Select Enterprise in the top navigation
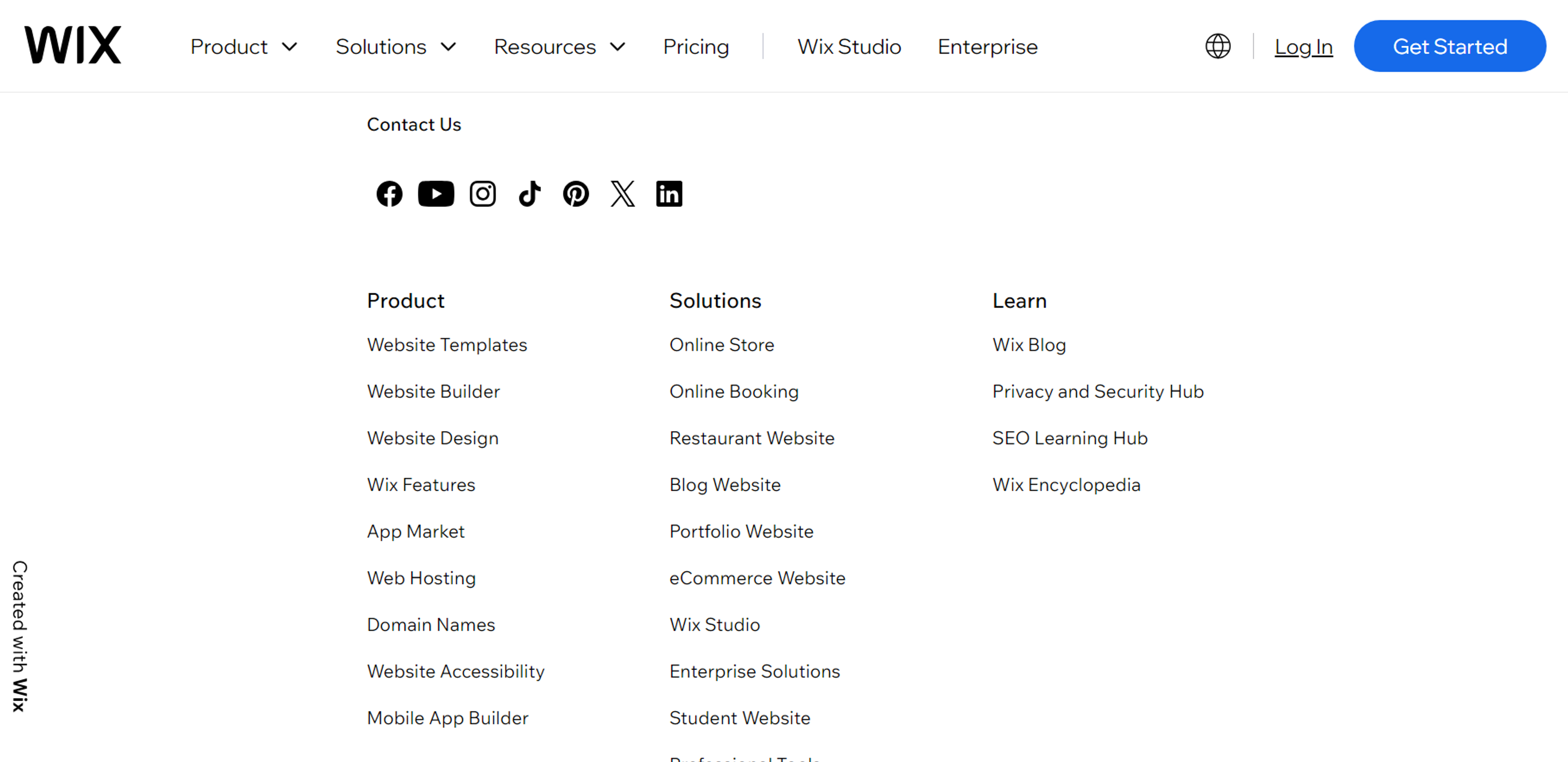 [987, 47]
